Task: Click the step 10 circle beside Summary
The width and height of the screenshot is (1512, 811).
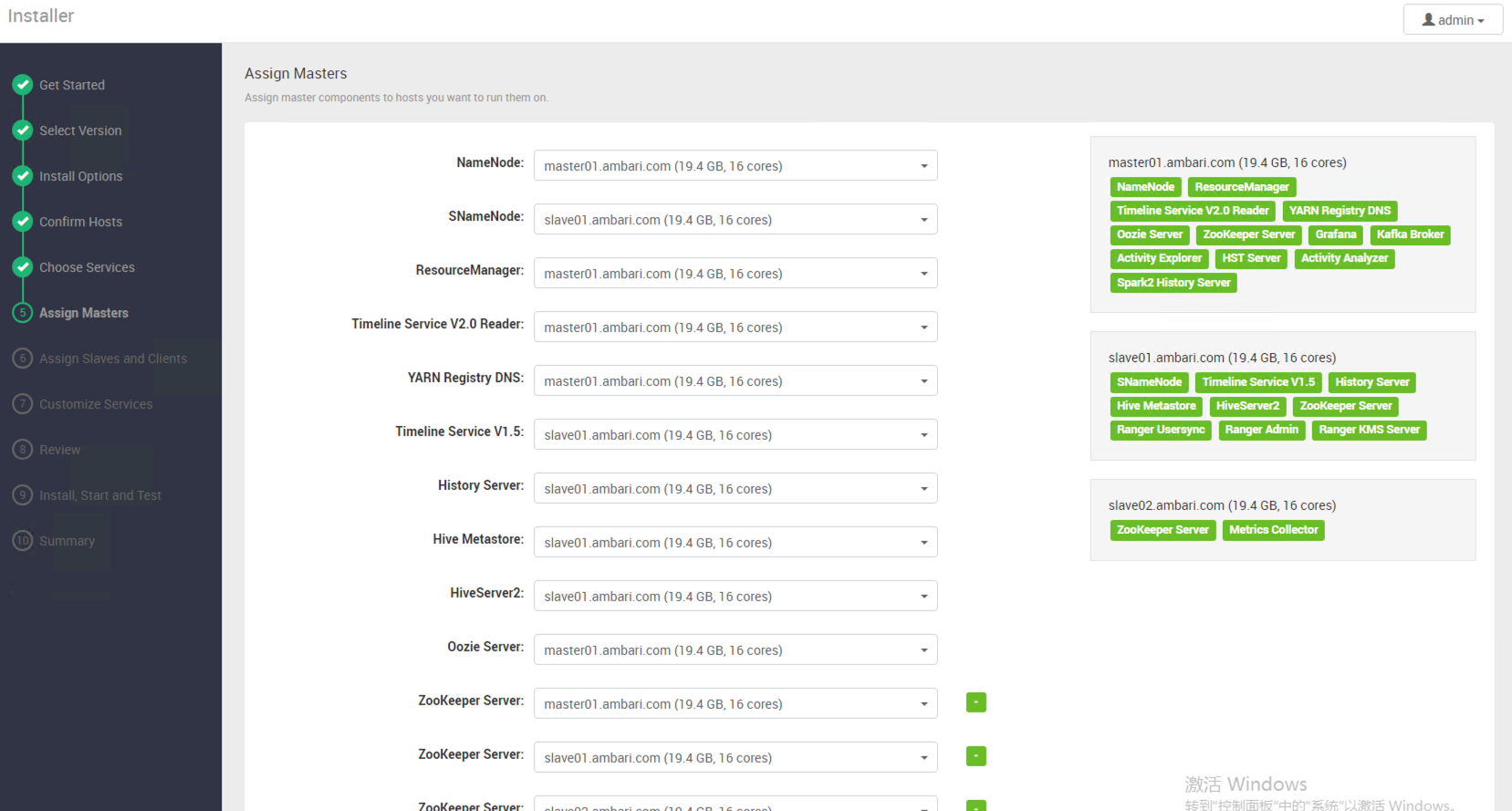Action: point(23,541)
